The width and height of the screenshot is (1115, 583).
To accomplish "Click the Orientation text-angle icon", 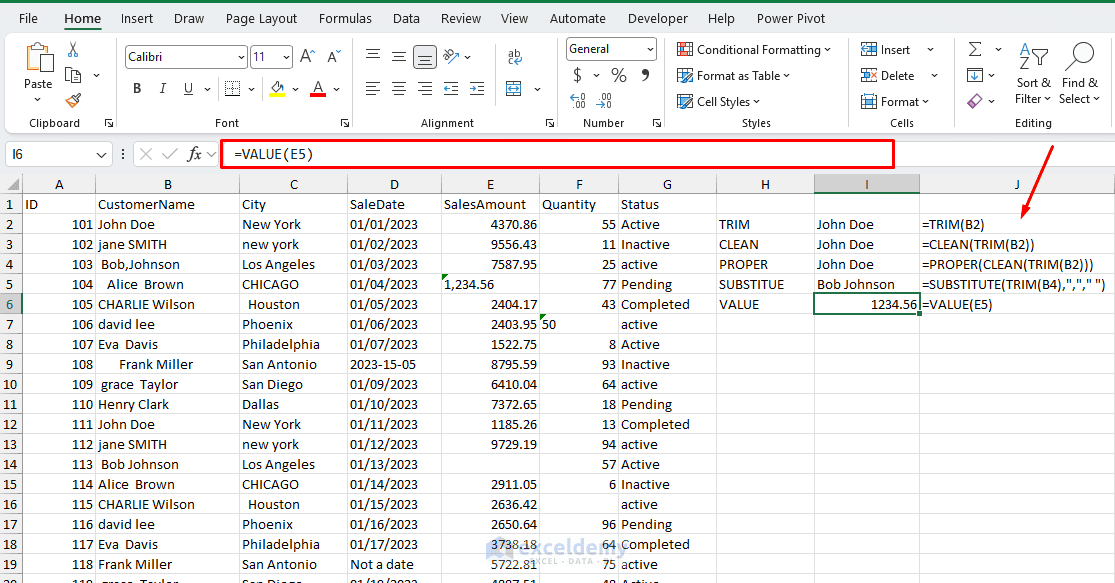I will click(451, 56).
